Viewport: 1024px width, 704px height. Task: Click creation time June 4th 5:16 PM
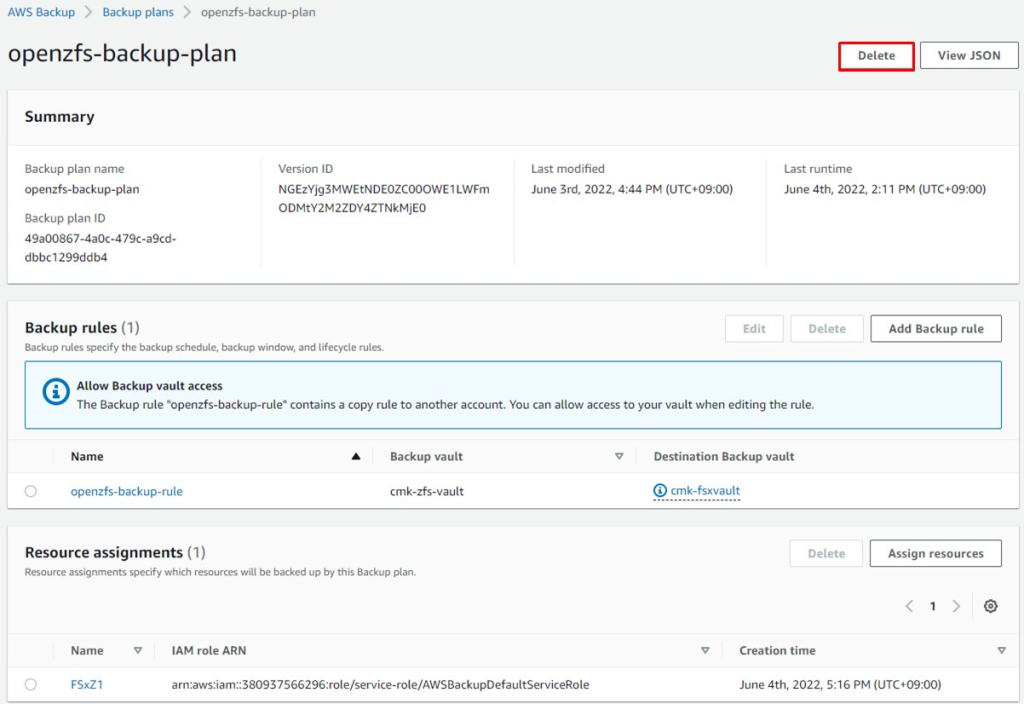[x=840, y=684]
